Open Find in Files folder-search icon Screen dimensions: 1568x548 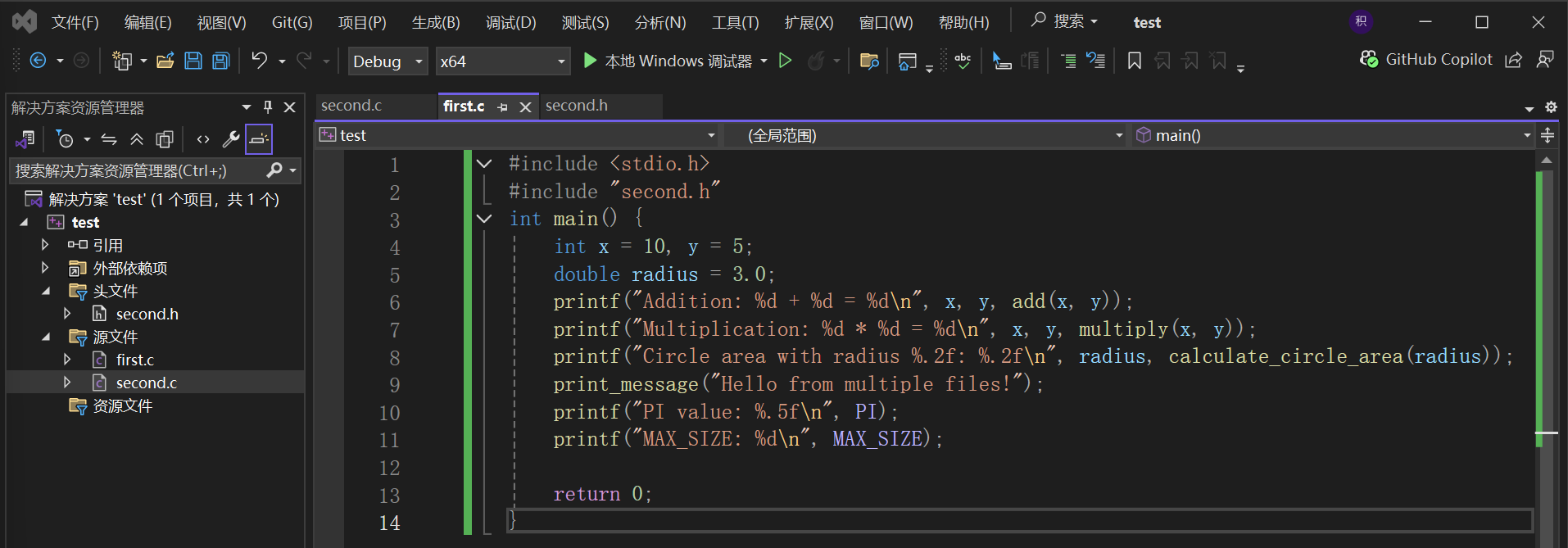(869, 61)
